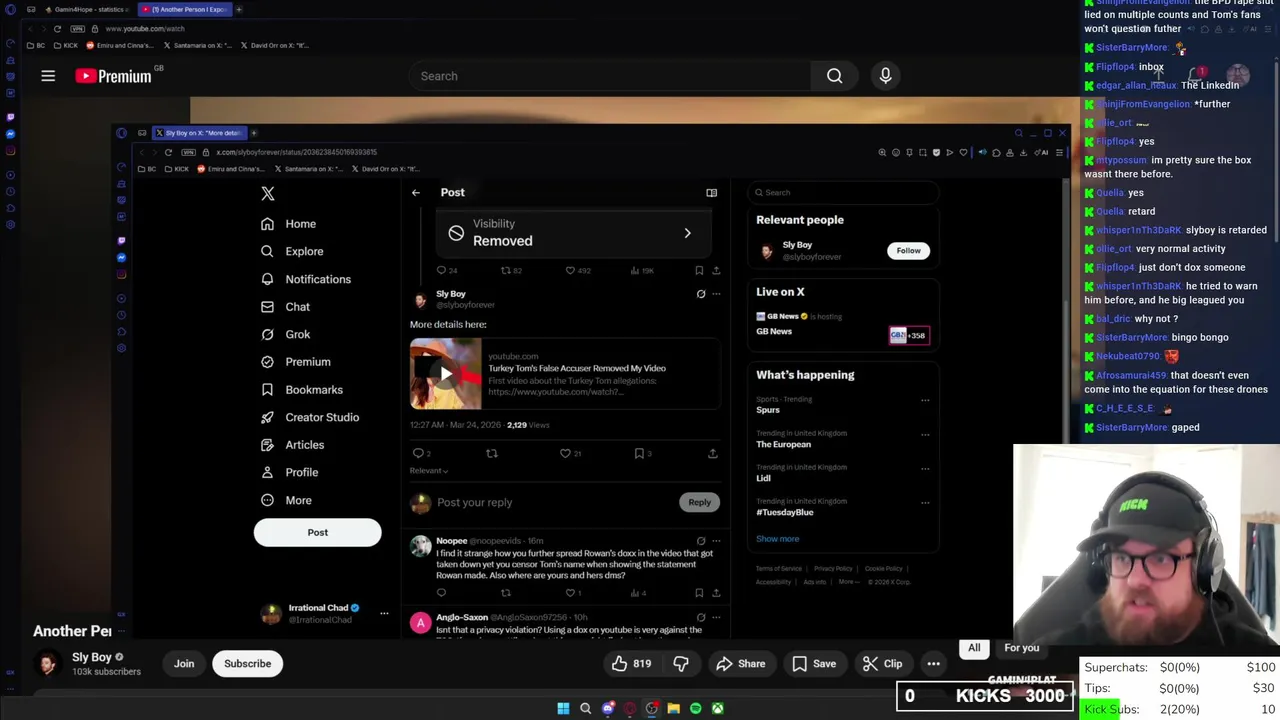Open the Spotify taskbar icon
Image resolution: width=1280 pixels, height=720 pixels.
[x=696, y=709]
